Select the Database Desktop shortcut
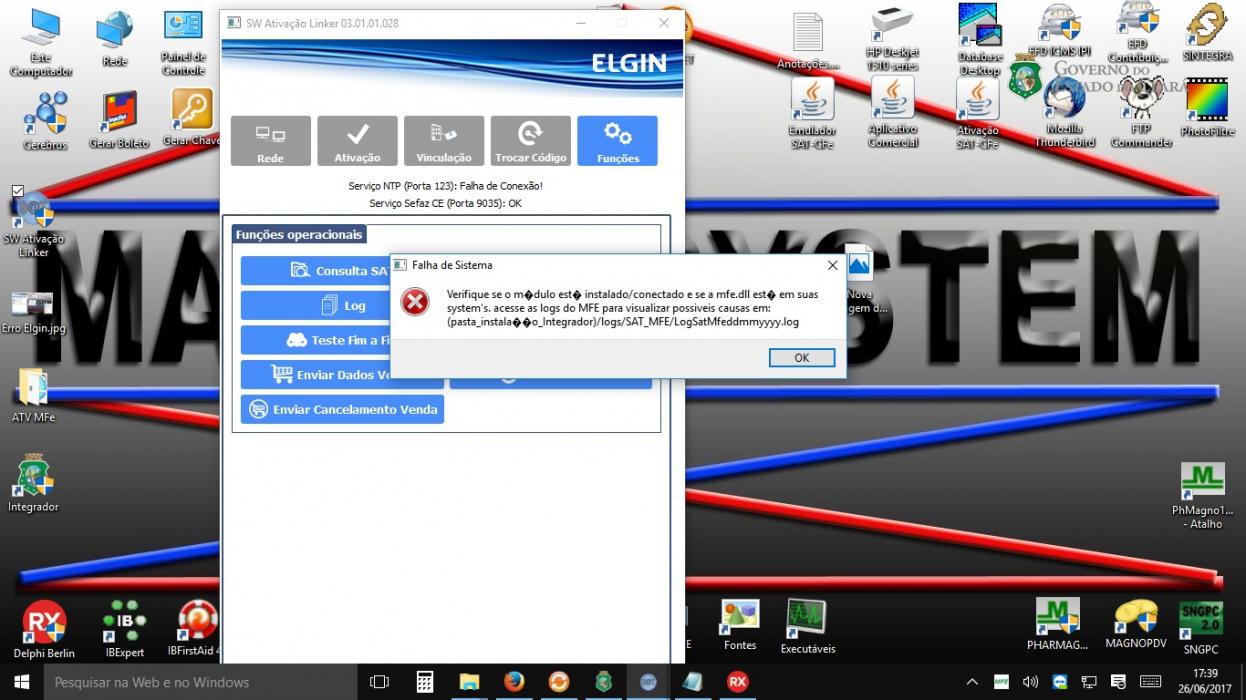 click(979, 40)
